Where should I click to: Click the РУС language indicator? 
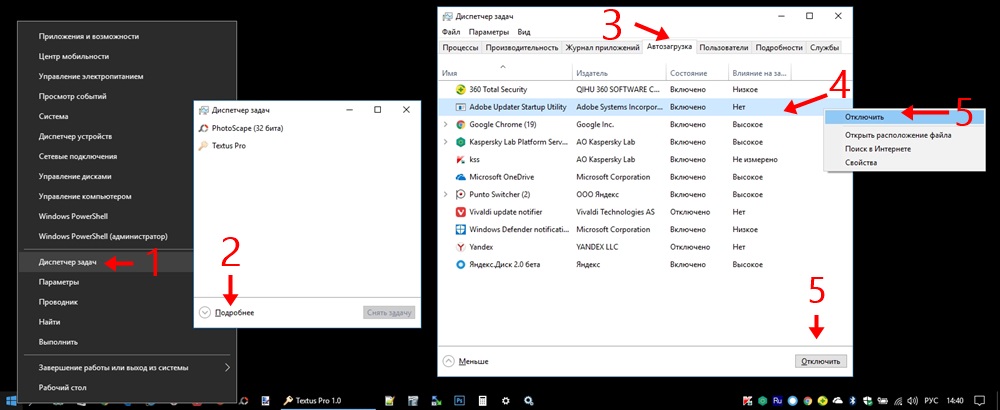click(933, 401)
